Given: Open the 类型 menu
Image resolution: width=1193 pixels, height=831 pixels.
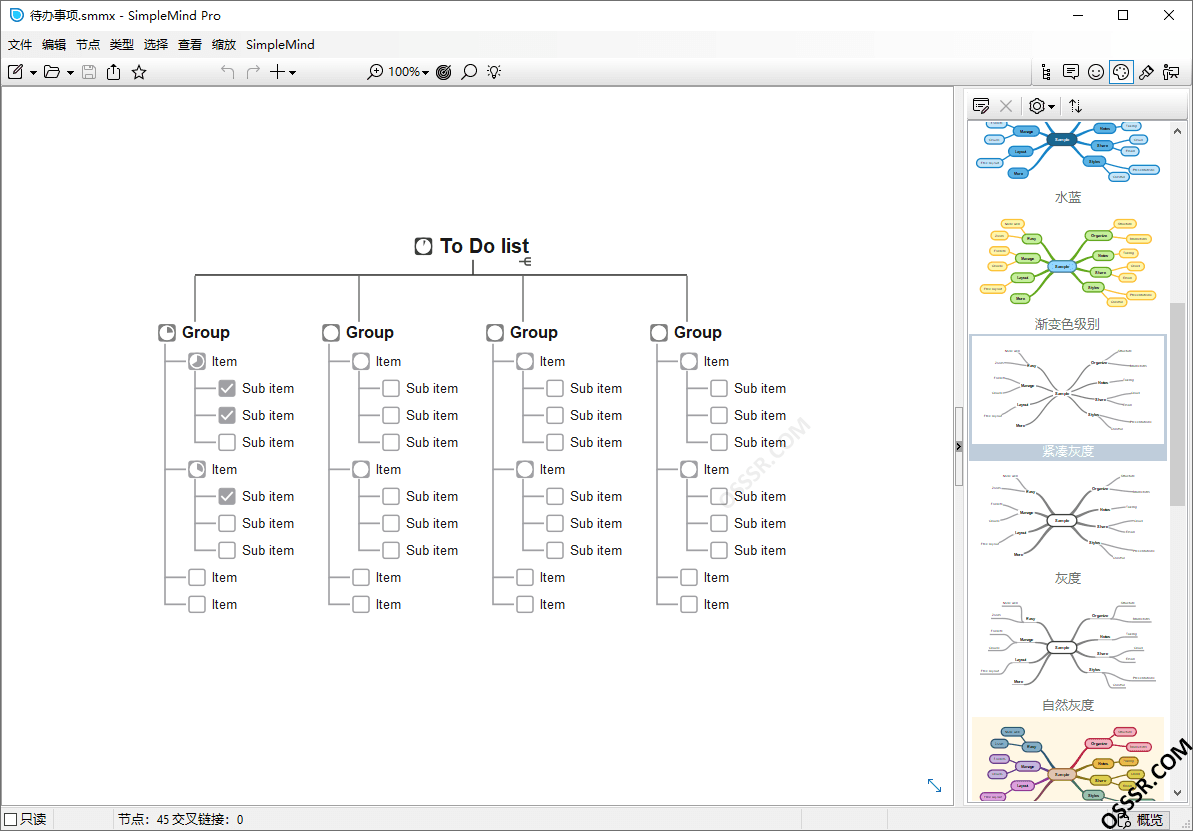Looking at the screenshot, I should (122, 45).
